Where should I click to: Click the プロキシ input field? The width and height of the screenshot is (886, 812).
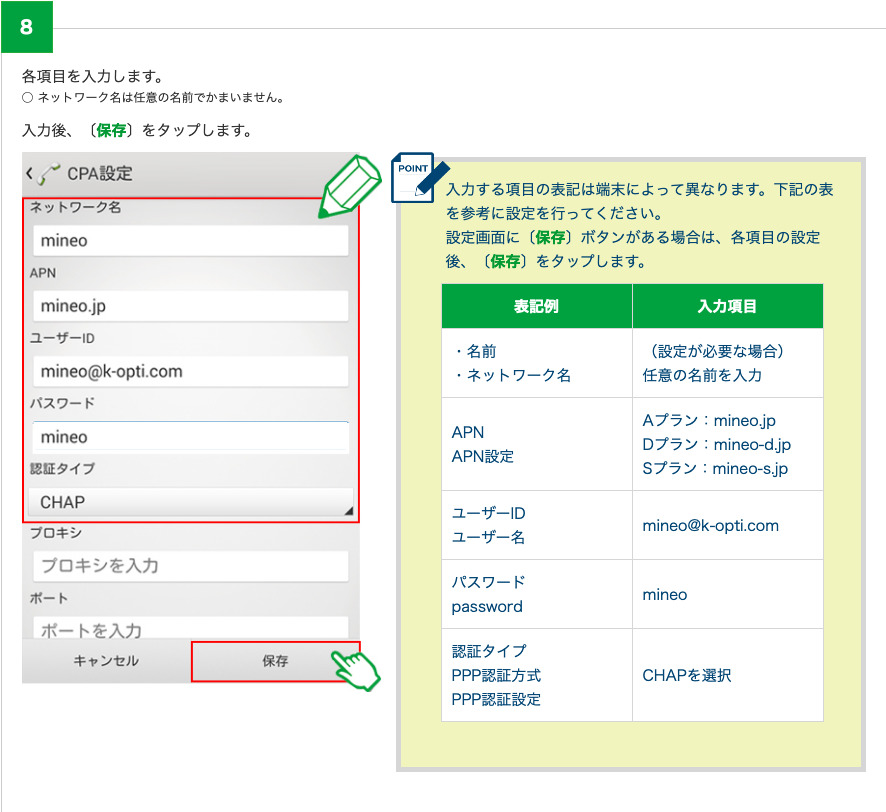click(x=190, y=566)
